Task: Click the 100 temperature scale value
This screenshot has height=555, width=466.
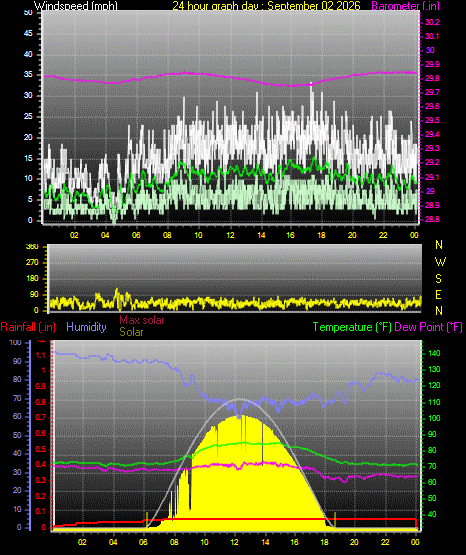Action: click(x=434, y=418)
